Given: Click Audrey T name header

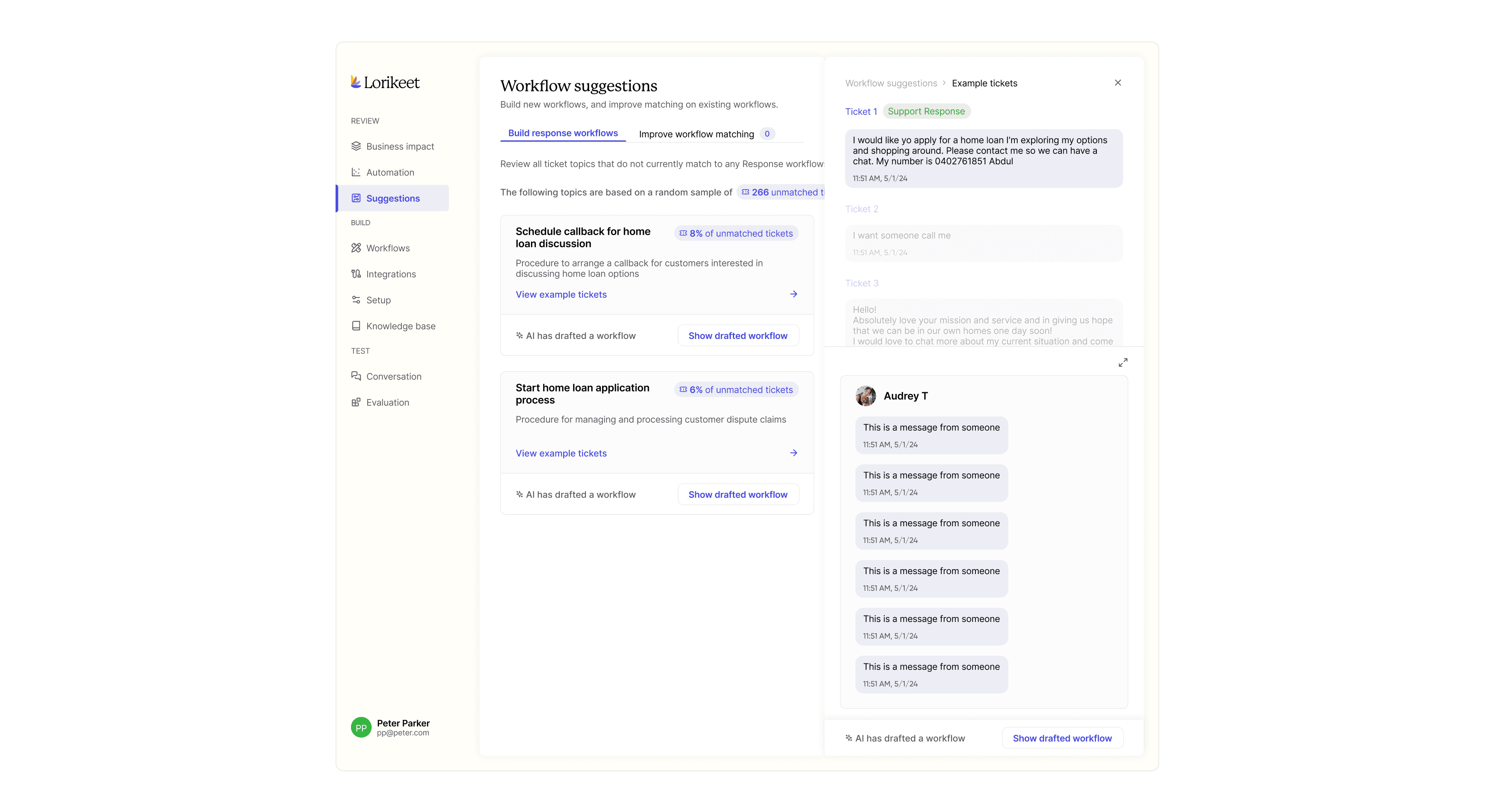Looking at the screenshot, I should pos(906,395).
